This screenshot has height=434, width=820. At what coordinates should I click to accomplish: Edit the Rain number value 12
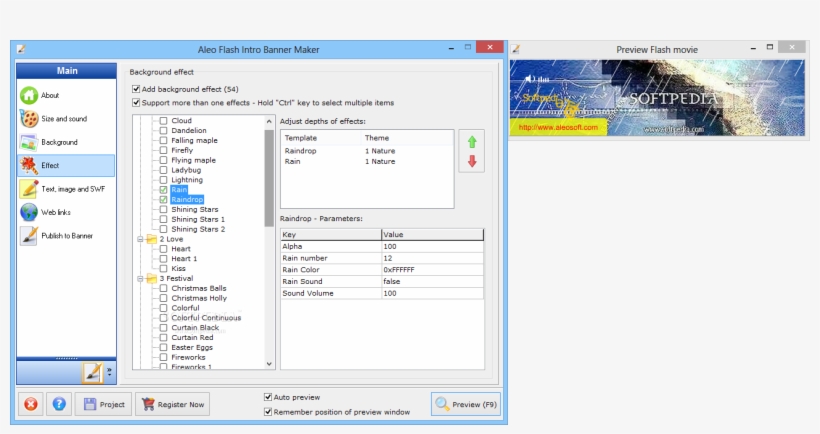tap(432, 258)
